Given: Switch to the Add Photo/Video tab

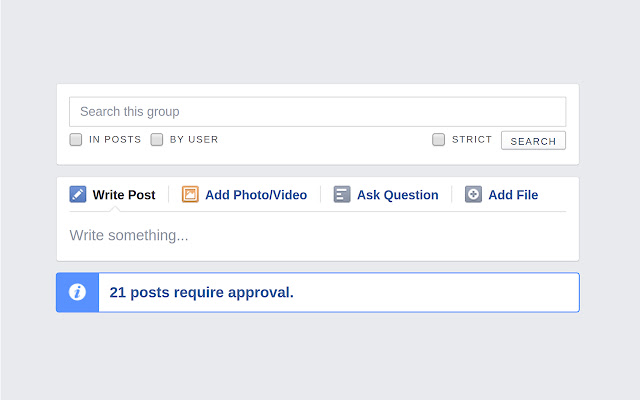Looking at the screenshot, I should (x=256, y=195).
